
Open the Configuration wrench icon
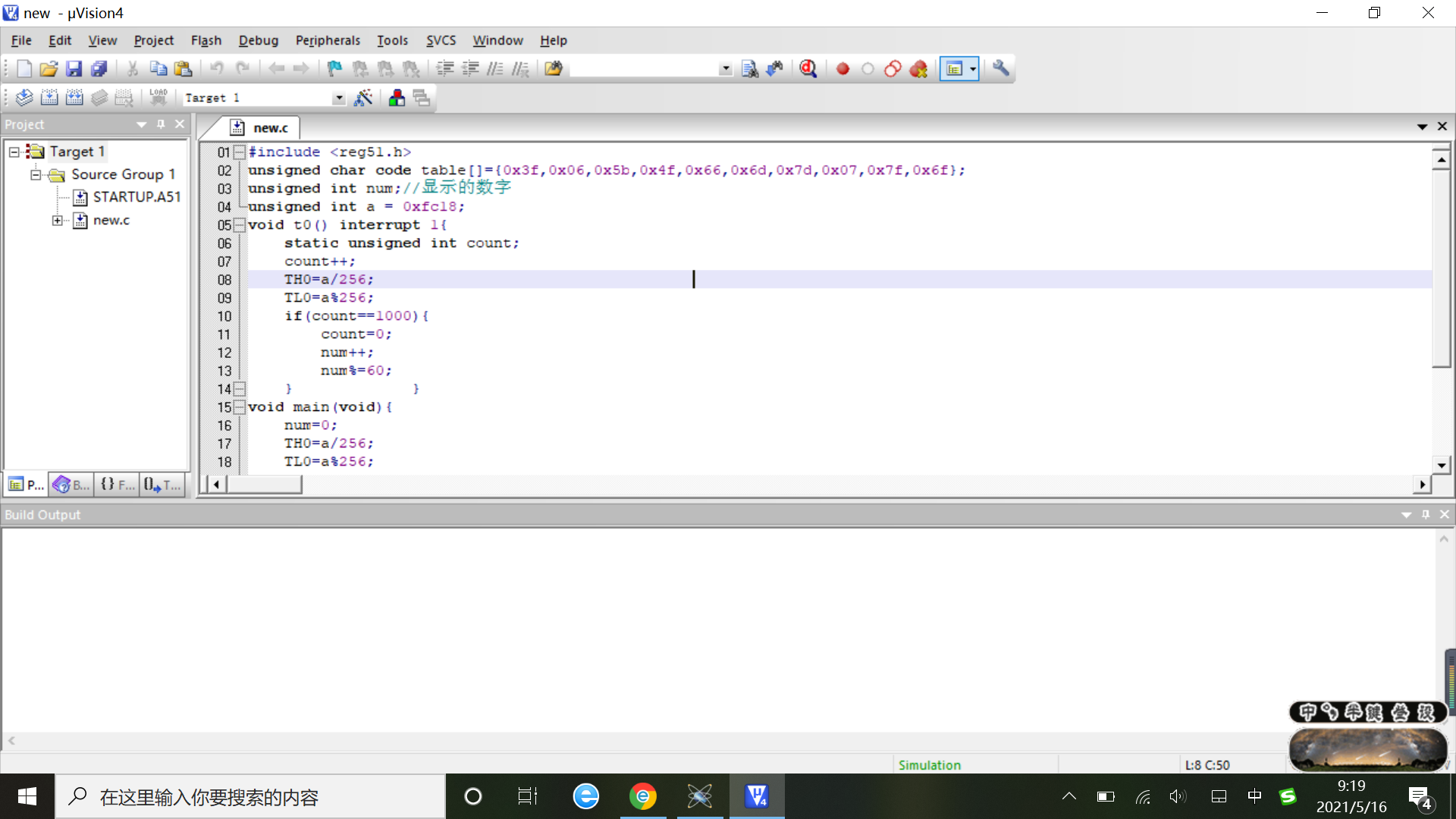click(x=1001, y=69)
